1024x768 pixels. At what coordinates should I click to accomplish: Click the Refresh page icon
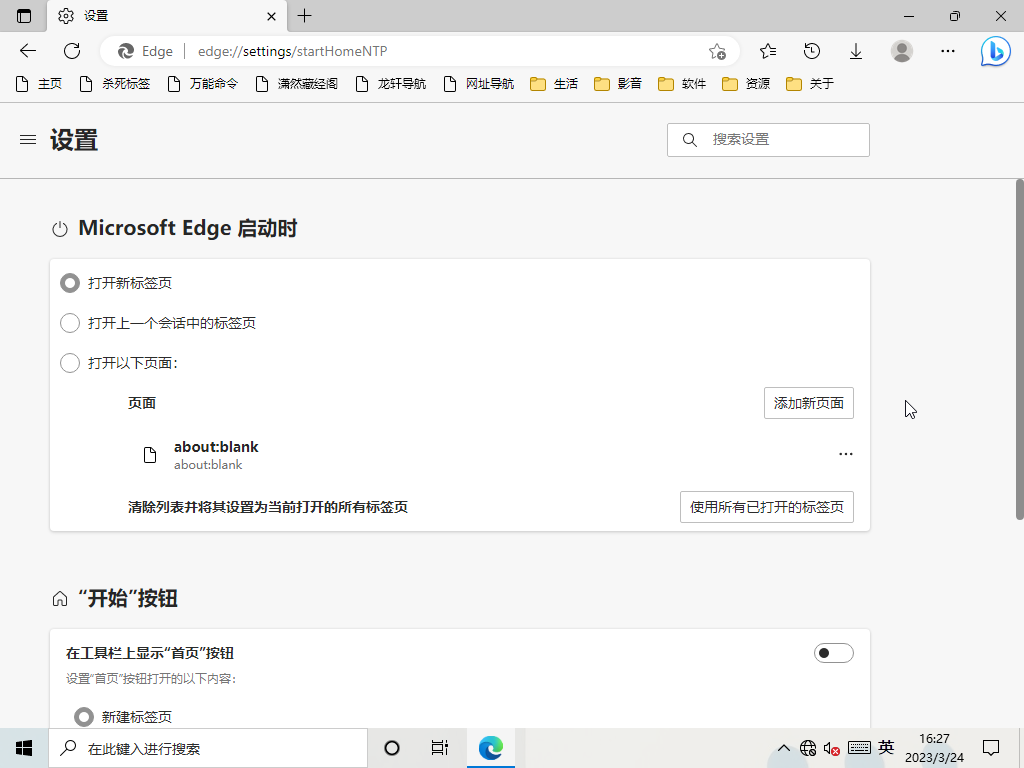[x=72, y=51]
